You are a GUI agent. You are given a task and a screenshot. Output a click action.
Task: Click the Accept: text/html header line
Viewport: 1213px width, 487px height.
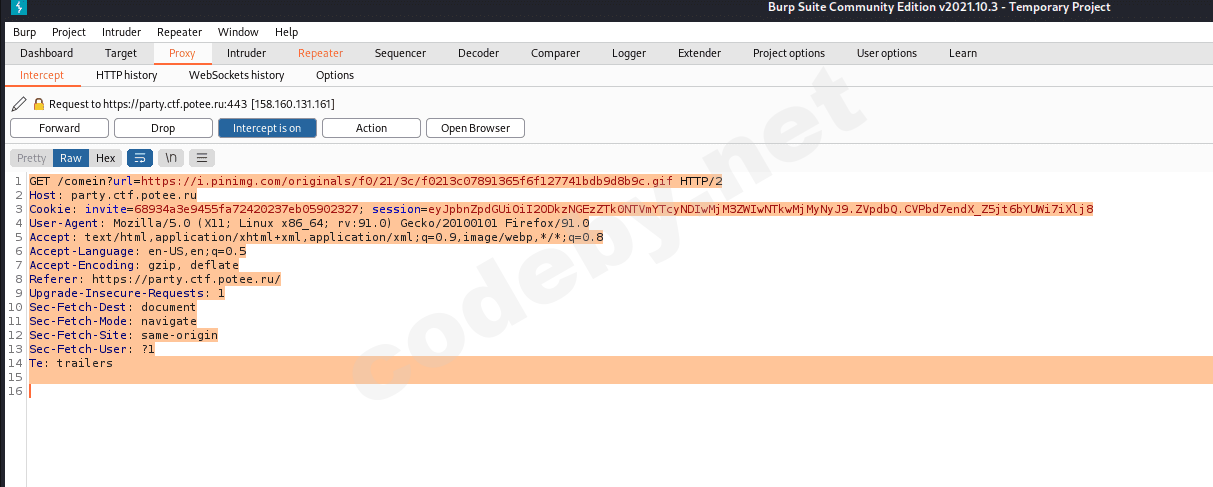[x=316, y=237]
